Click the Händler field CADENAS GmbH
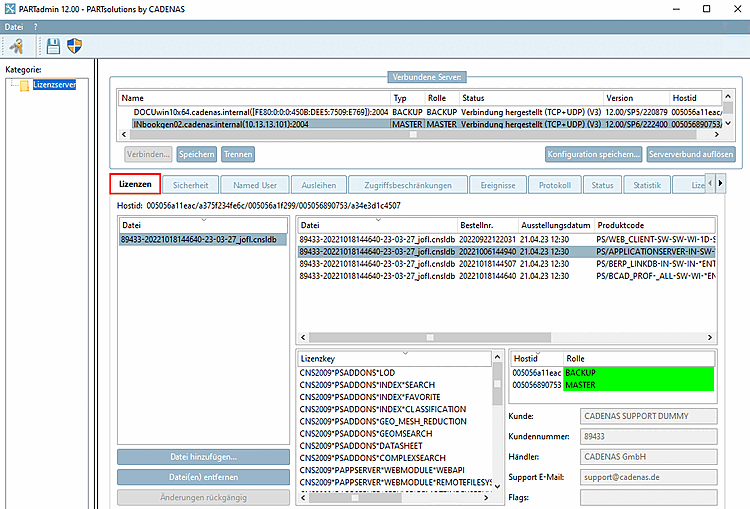This screenshot has height=509, width=750. 649,457
